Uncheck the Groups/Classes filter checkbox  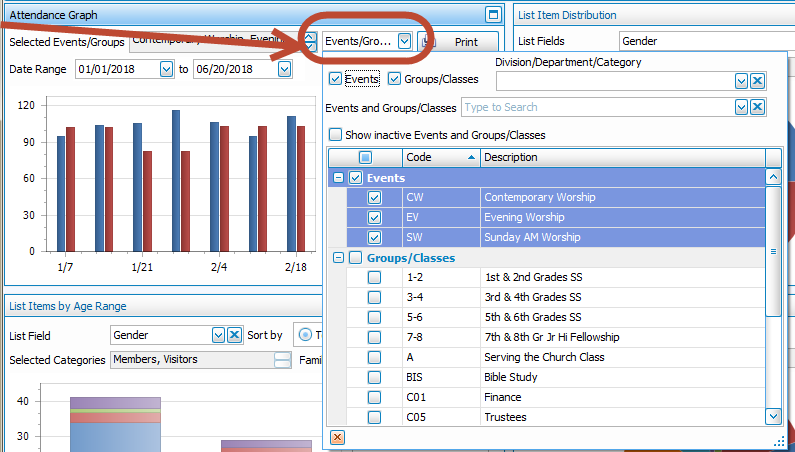pos(394,79)
